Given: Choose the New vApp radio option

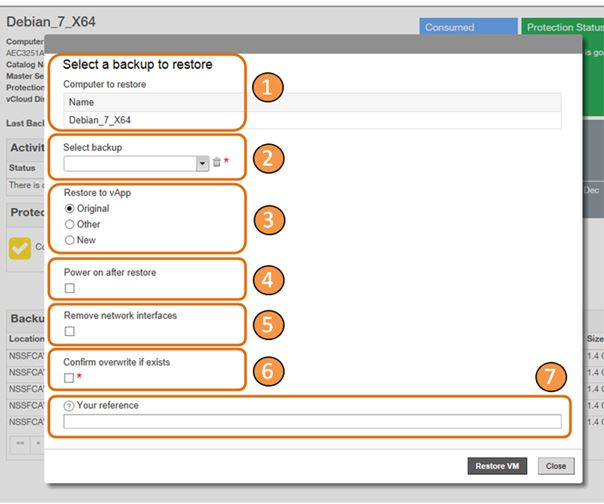Looking at the screenshot, I should point(69,240).
